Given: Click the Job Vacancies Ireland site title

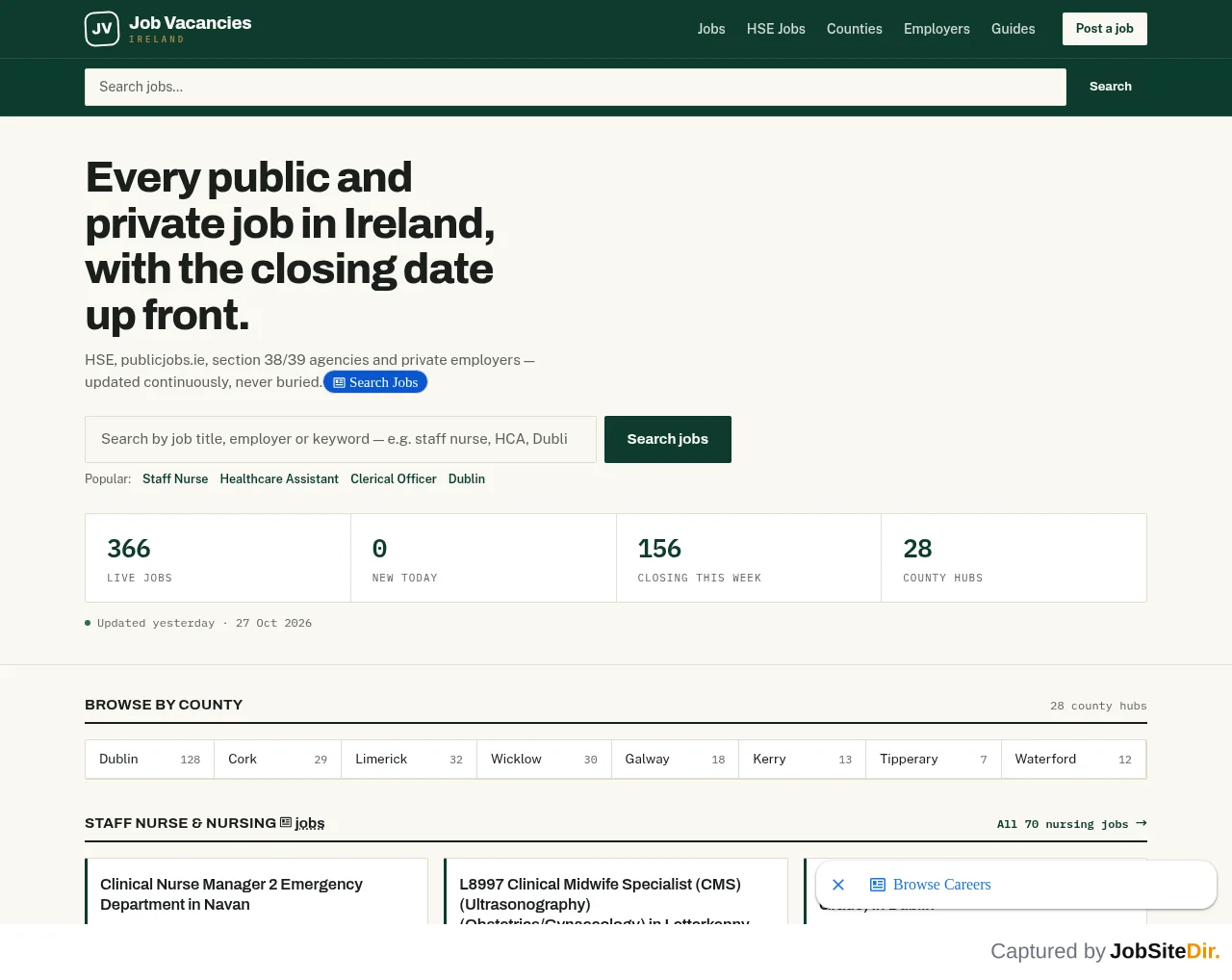Looking at the screenshot, I should (x=191, y=29).
